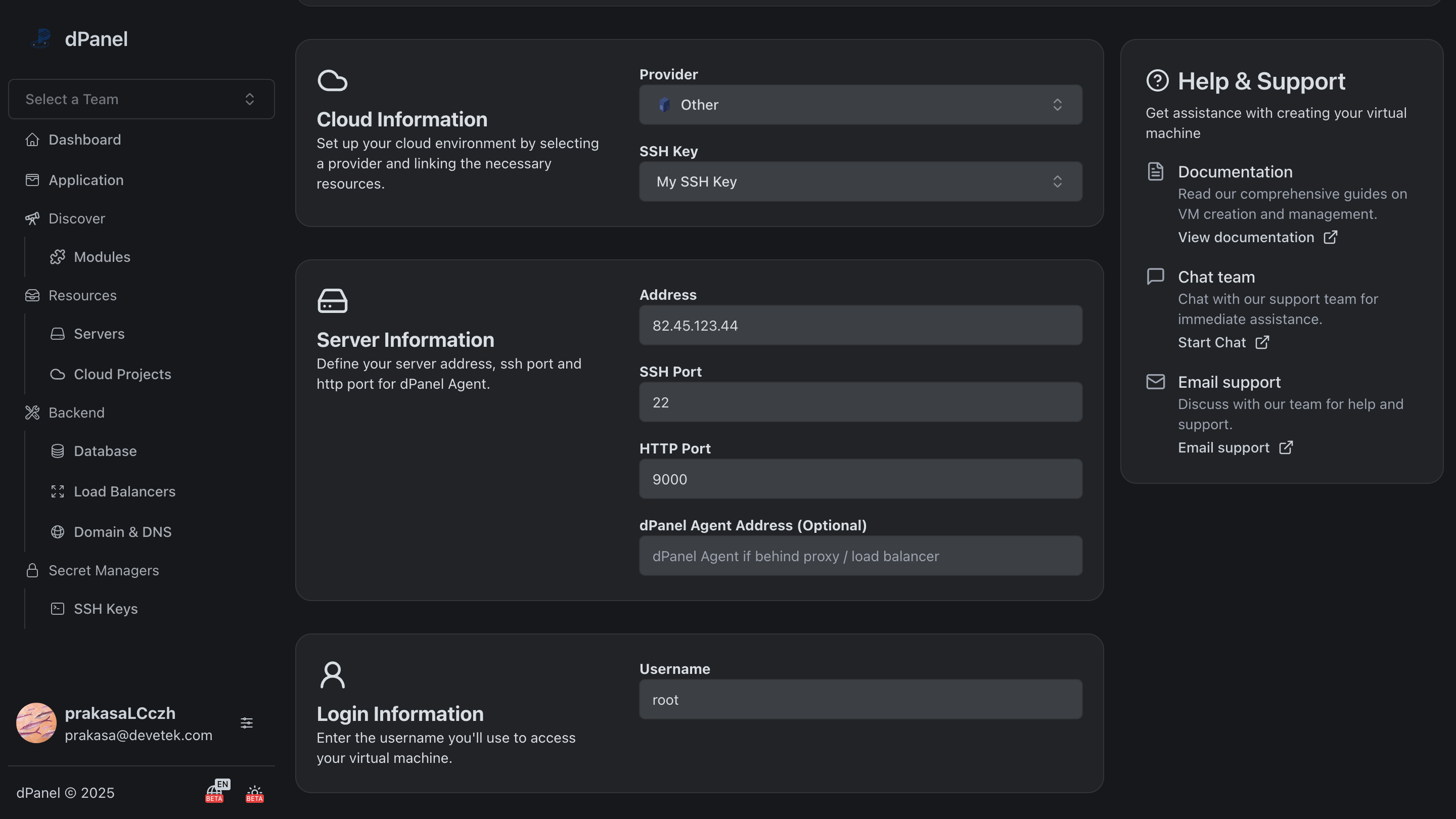Image resolution: width=1456 pixels, height=819 pixels.
Task: Click the Address input field
Action: (860, 326)
